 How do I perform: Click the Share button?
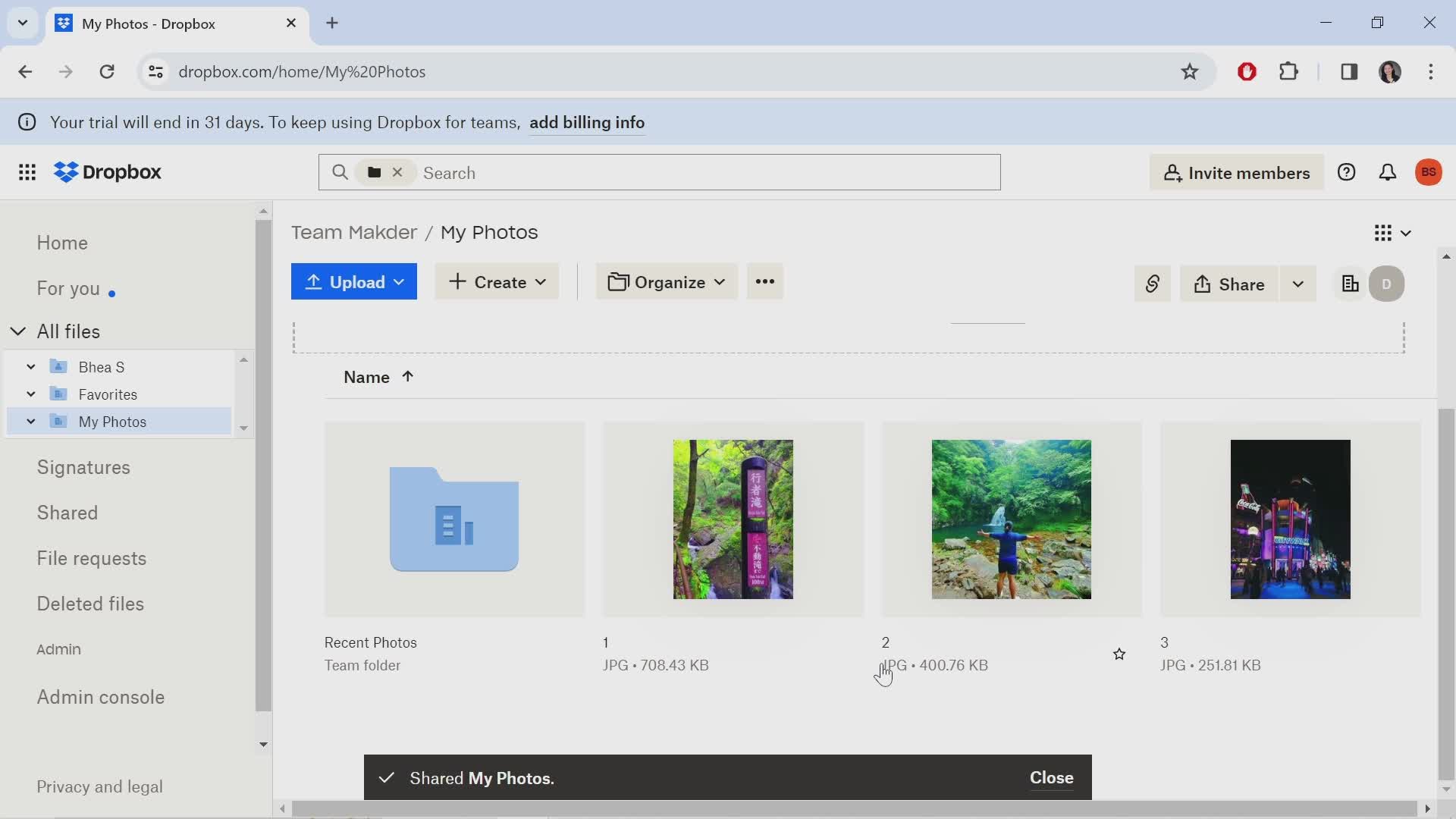point(1228,284)
